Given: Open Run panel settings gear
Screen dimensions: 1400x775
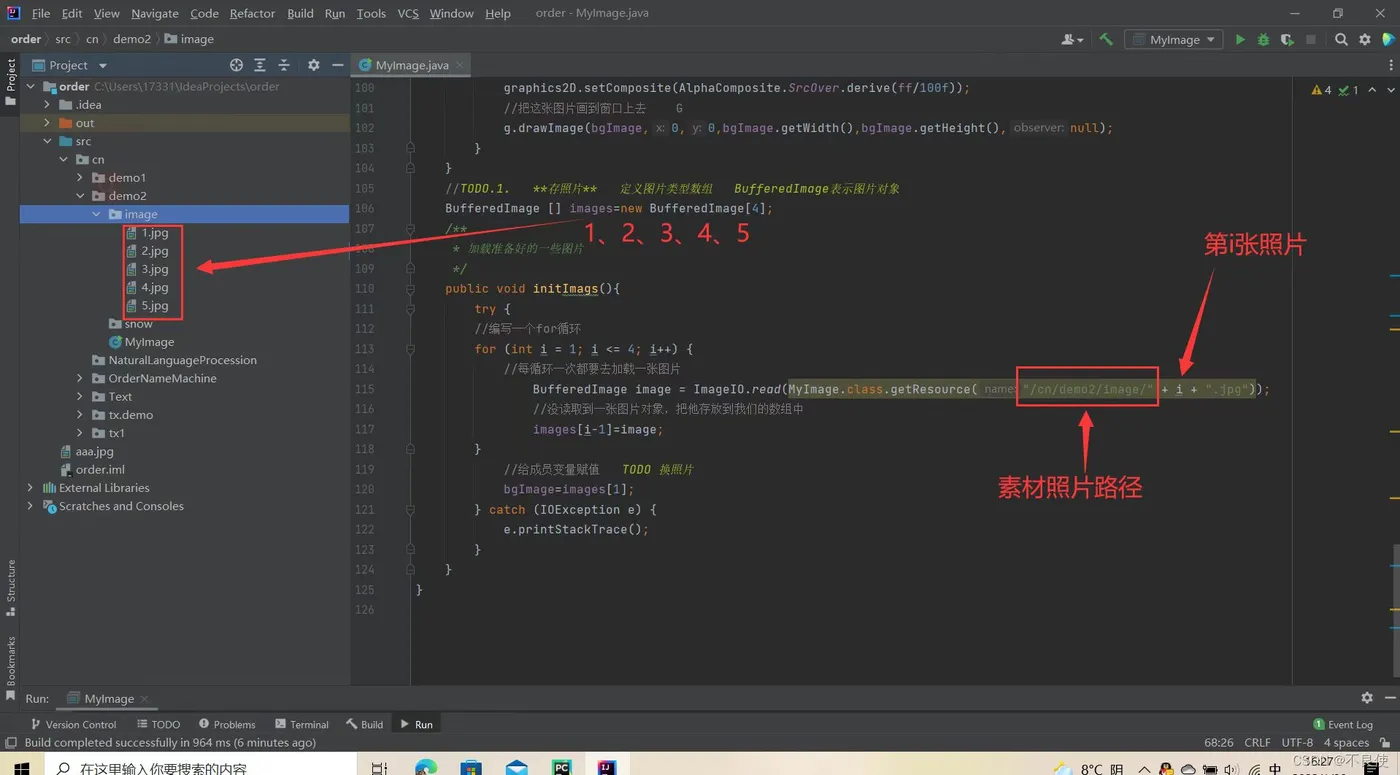Looking at the screenshot, I should coord(1367,698).
